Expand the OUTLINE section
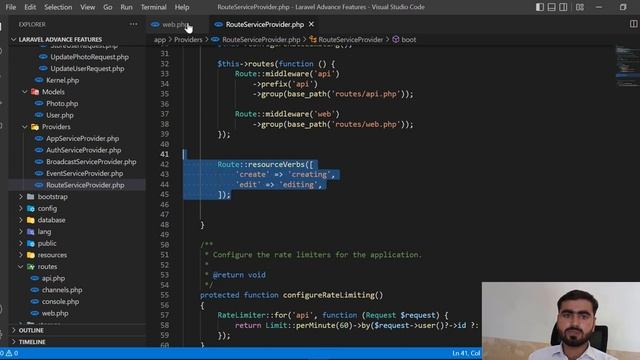The width and height of the screenshot is (640, 360). (x=31, y=330)
